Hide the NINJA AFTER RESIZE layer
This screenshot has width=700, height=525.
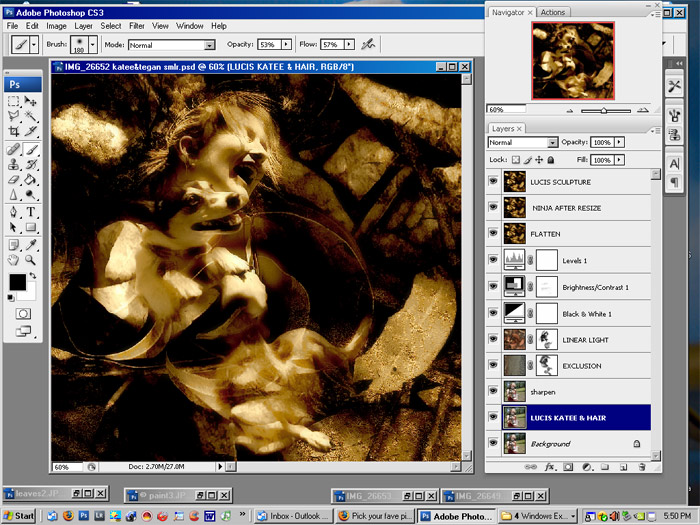point(493,207)
